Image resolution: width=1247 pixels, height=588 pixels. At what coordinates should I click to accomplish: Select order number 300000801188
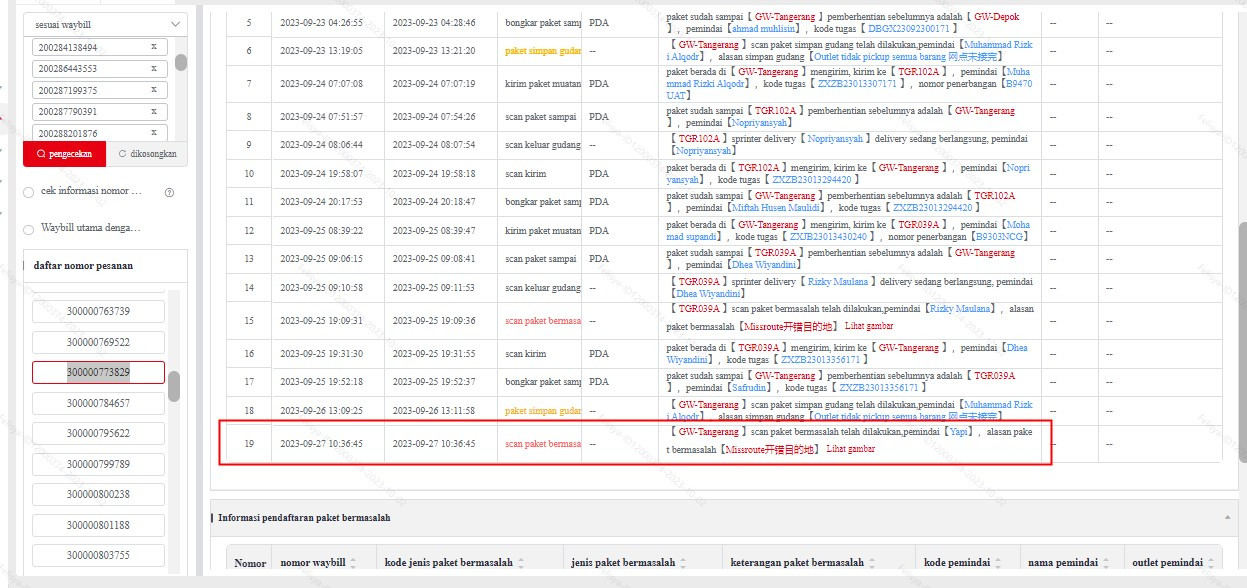98,525
